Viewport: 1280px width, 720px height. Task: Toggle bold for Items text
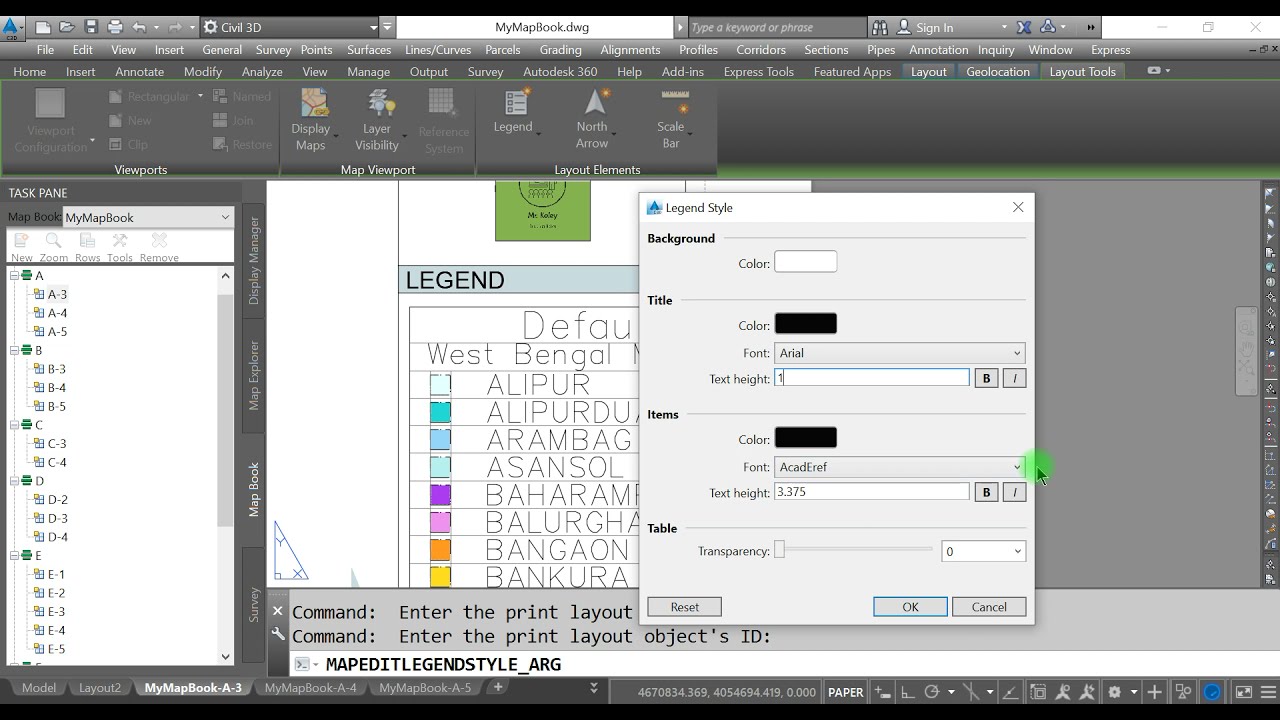point(986,492)
